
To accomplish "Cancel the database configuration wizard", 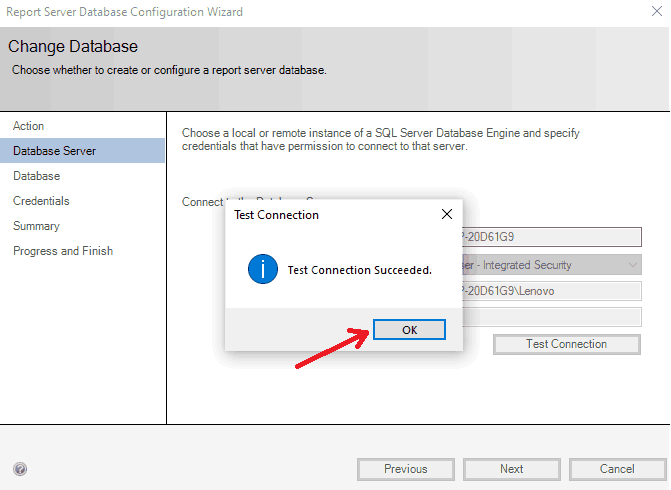I will tap(617, 469).
